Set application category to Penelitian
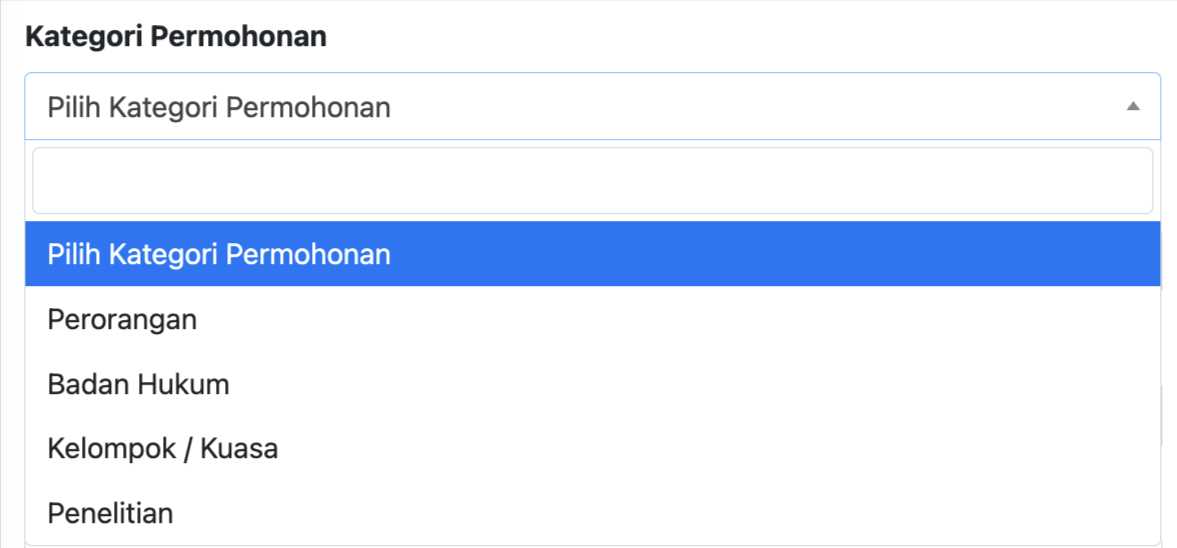 pyautogui.click(x=110, y=513)
